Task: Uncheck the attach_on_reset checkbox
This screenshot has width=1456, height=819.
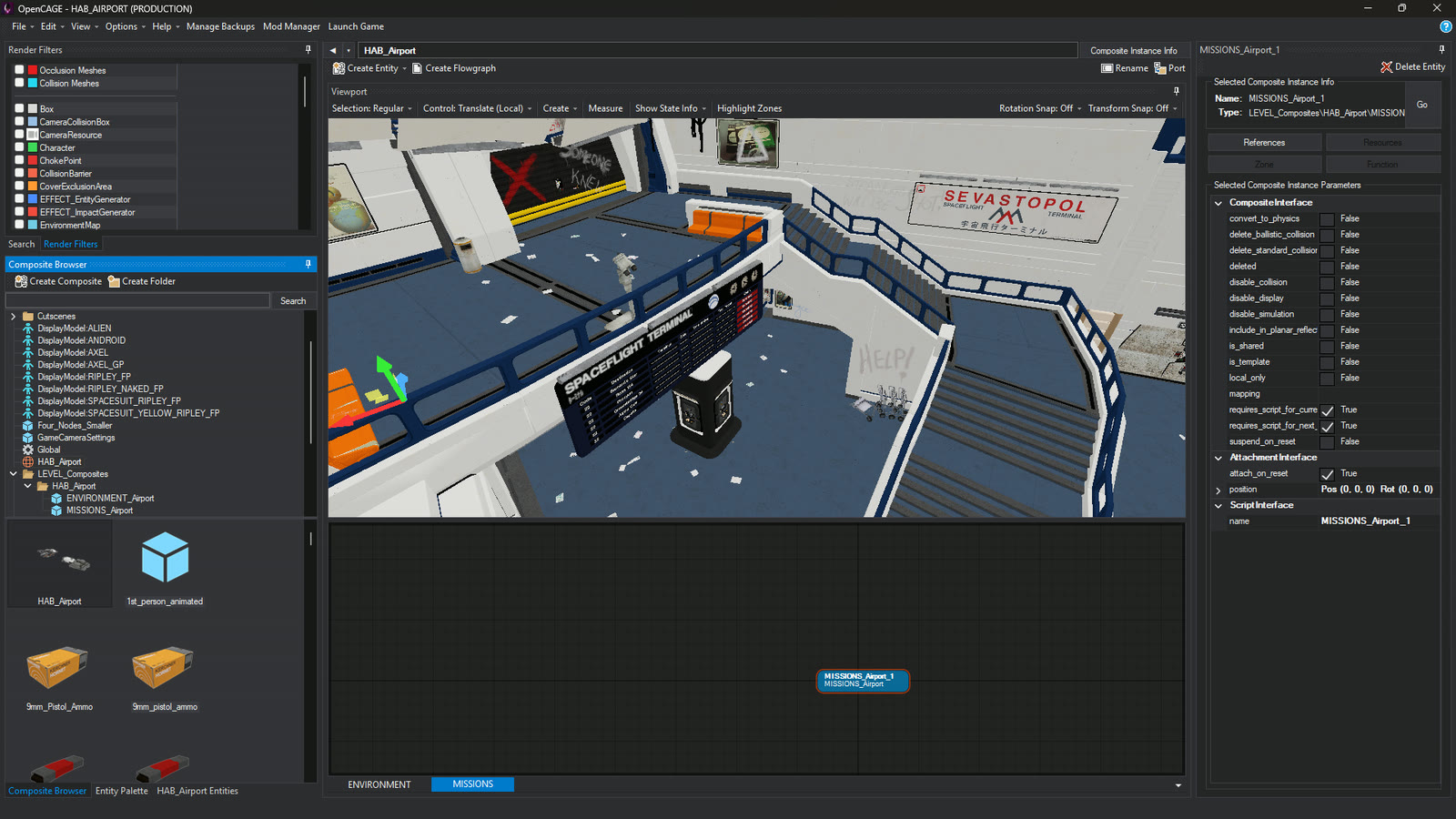Action: [1327, 474]
